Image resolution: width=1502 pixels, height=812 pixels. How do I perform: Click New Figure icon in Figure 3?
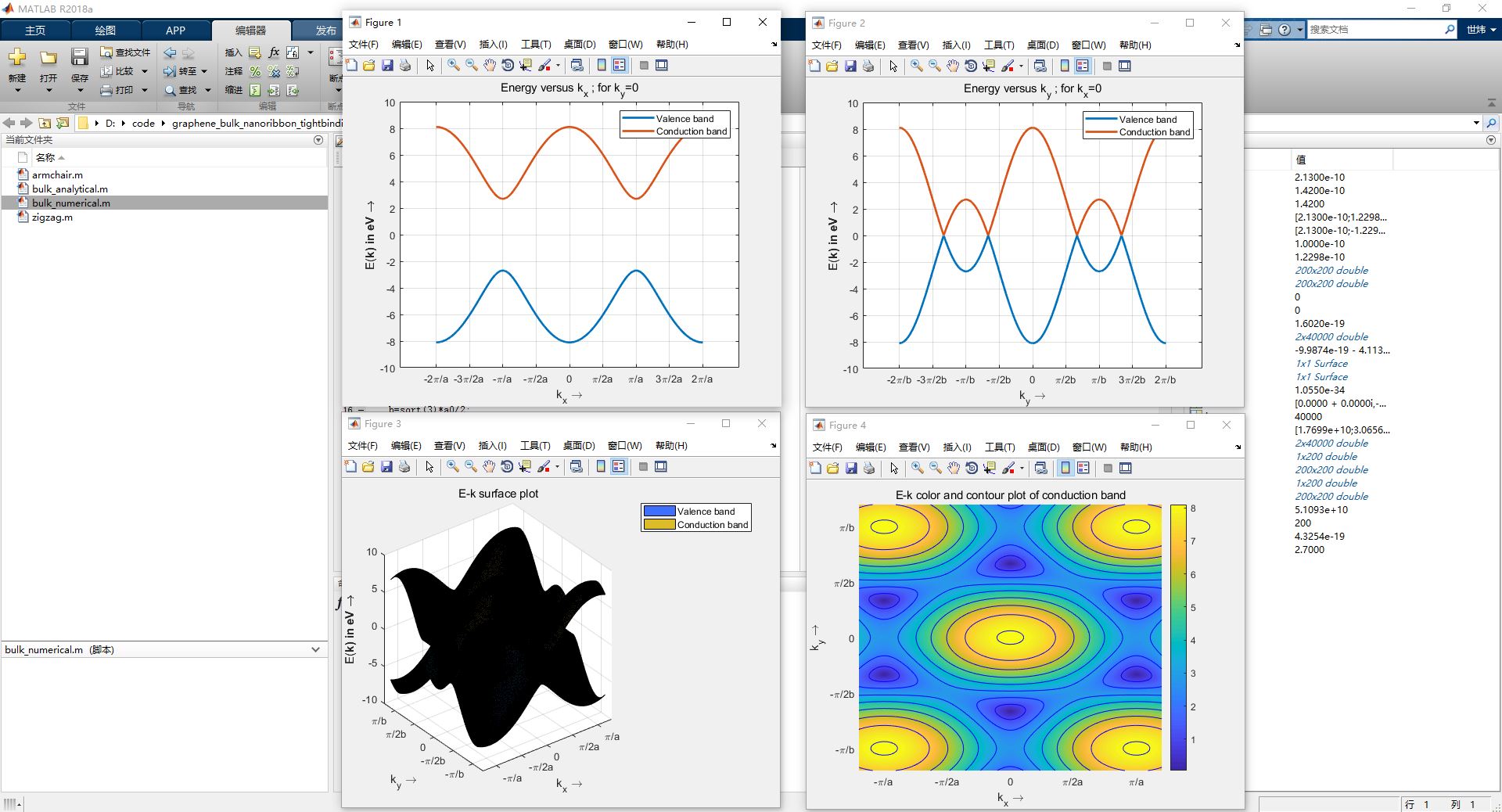tap(350, 467)
